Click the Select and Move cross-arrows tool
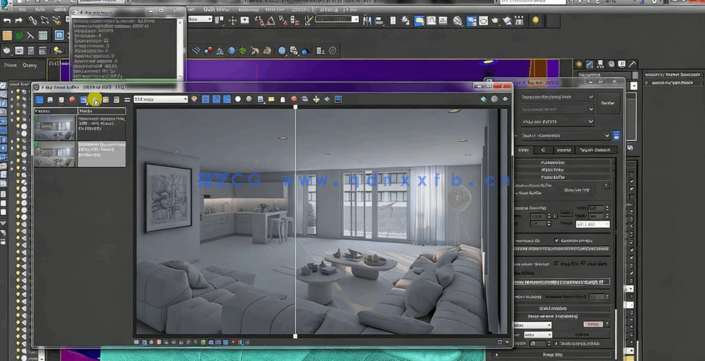 [233, 20]
